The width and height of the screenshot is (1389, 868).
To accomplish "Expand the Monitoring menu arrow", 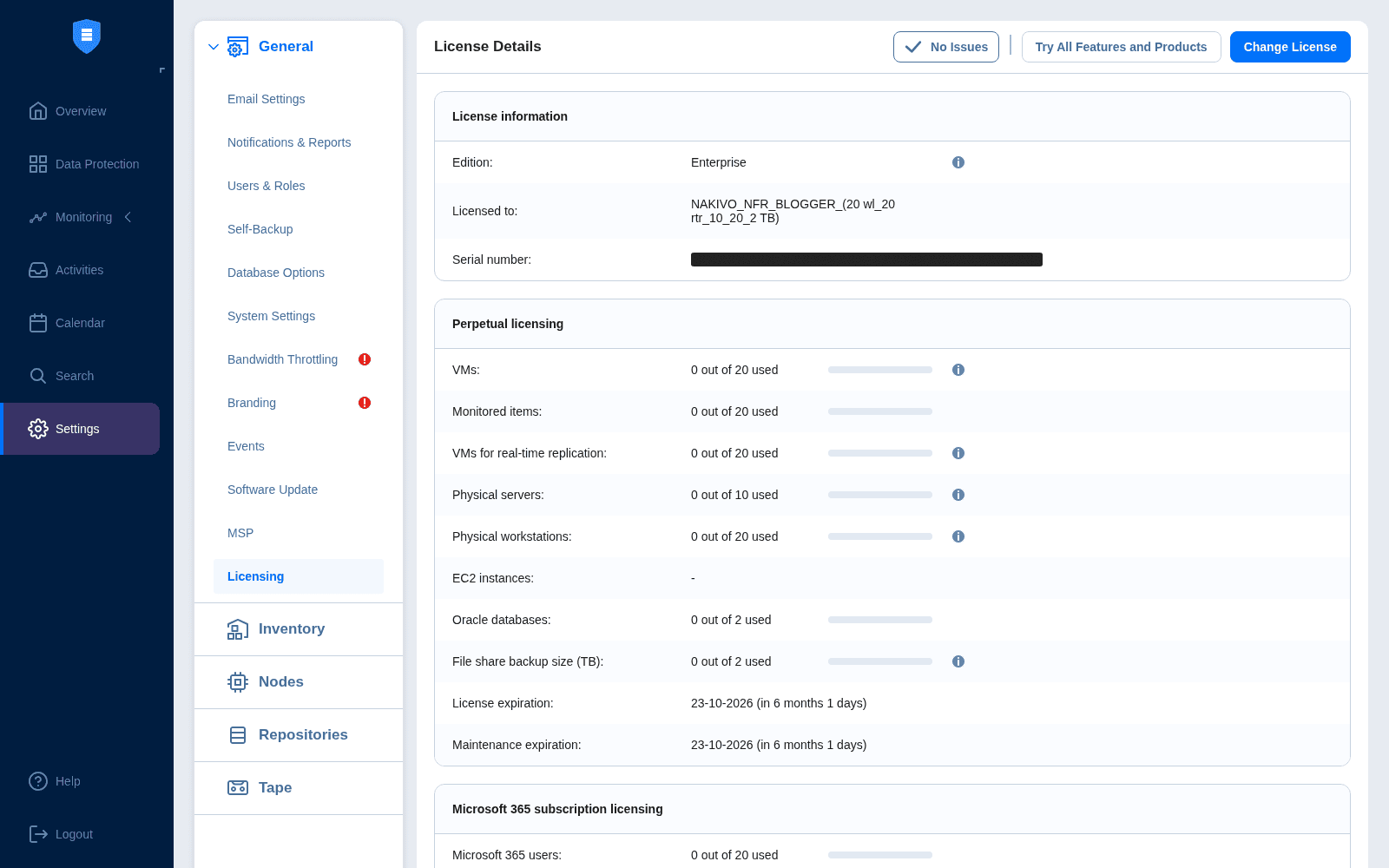I will coord(128,217).
